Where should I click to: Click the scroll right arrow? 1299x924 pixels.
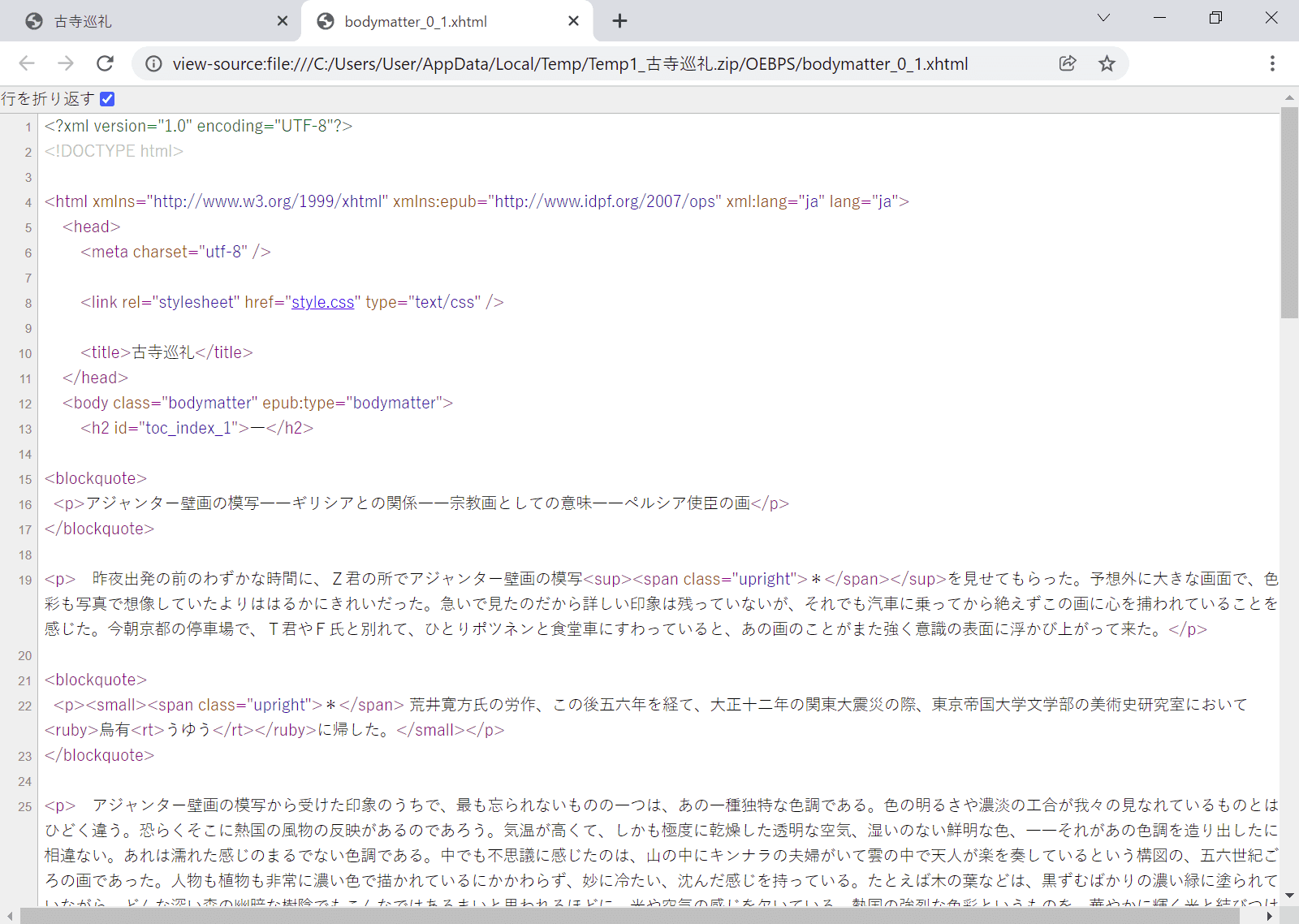point(1271,916)
